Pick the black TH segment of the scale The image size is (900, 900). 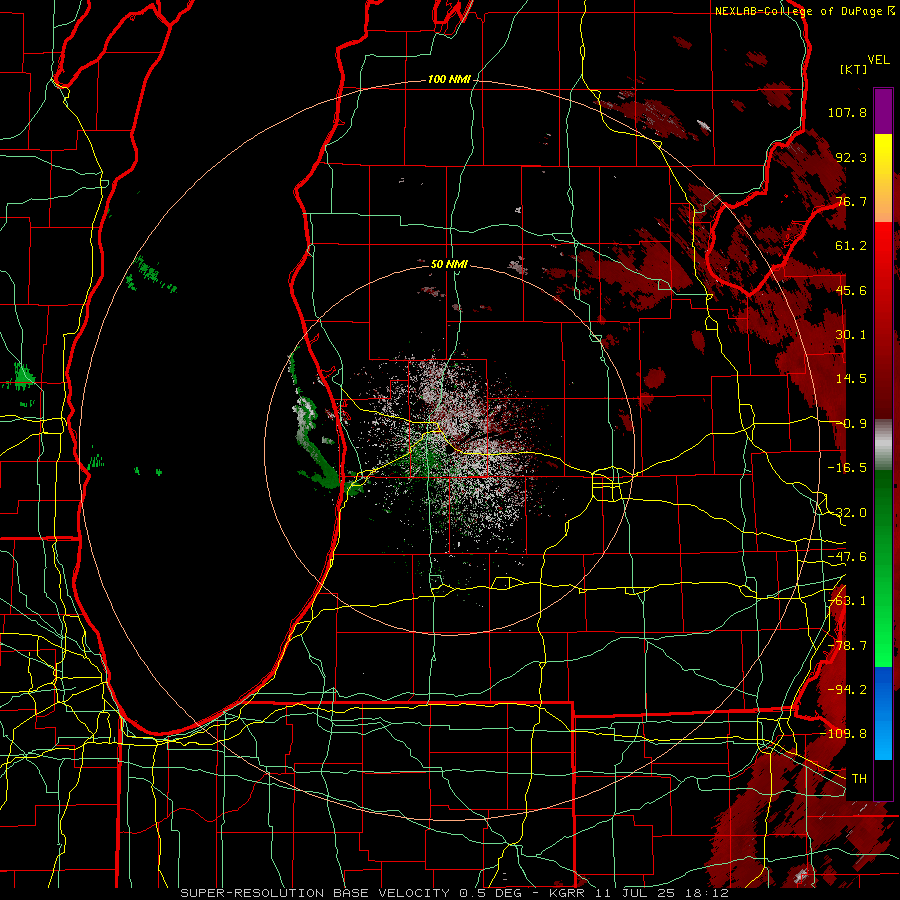pos(883,779)
